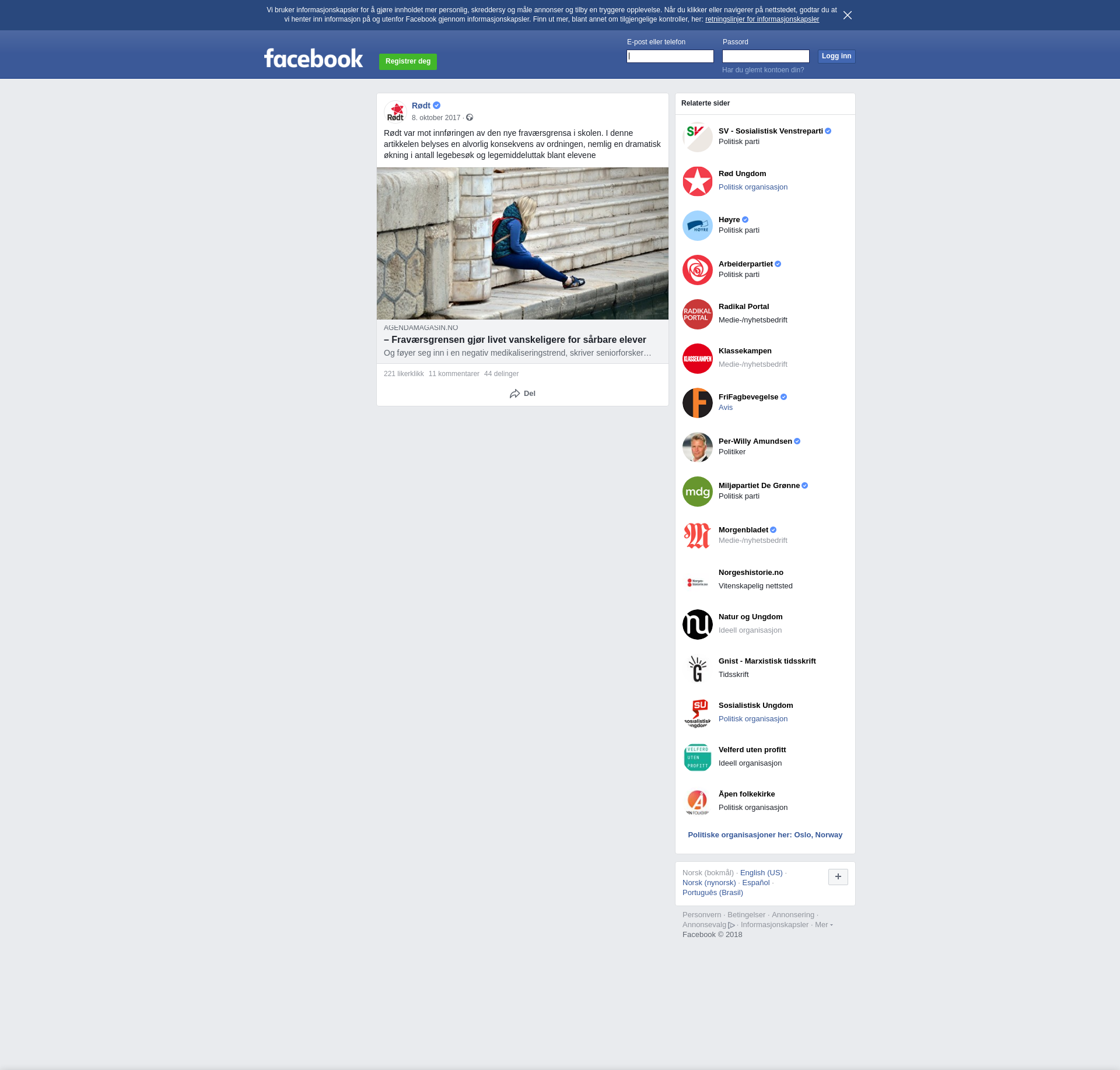Open the Sosialistisk Ungdom logo
The width and height of the screenshot is (1120, 1070).
pos(698,713)
